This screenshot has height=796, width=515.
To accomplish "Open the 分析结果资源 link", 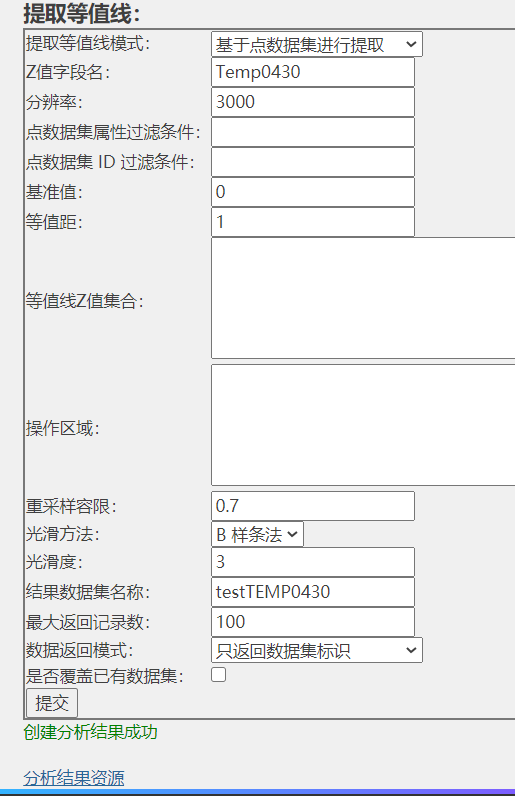I will click(x=74, y=778).
